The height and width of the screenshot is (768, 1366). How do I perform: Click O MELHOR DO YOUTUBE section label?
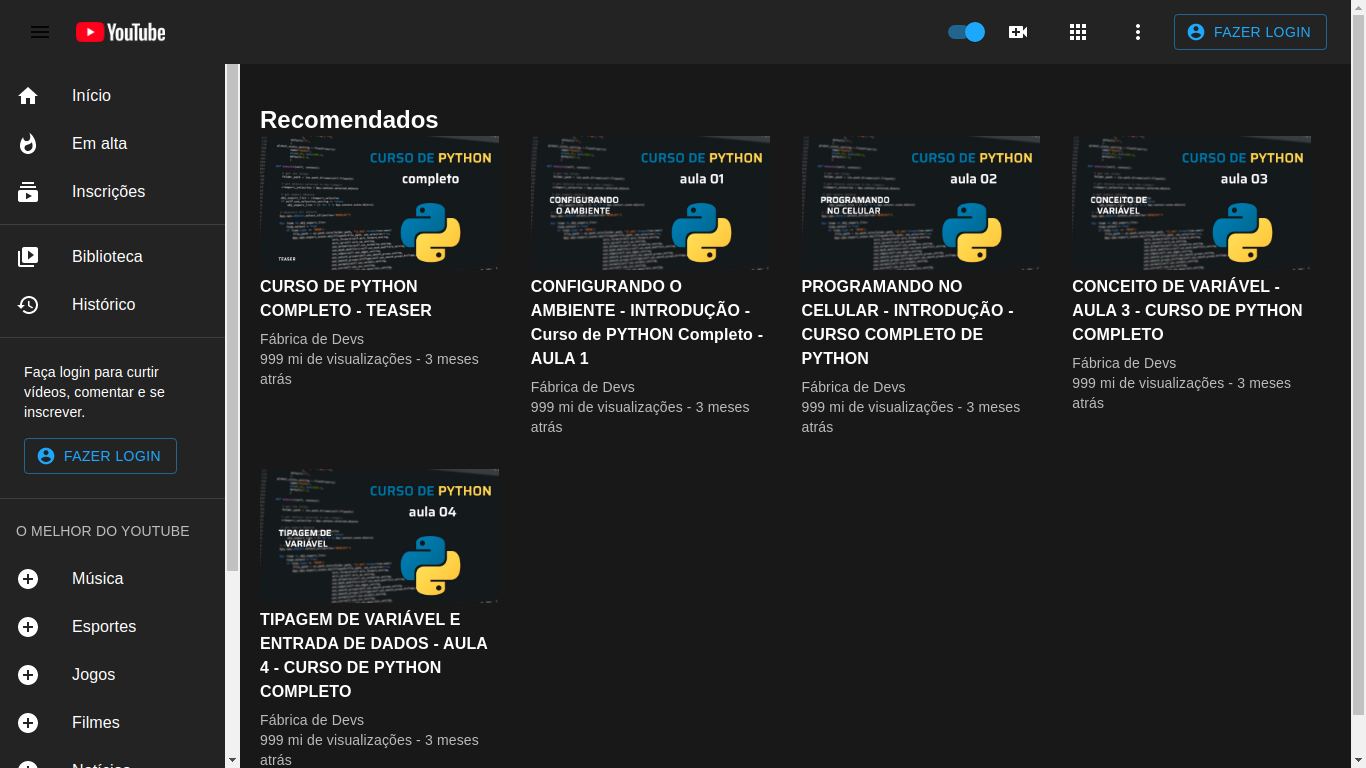[103, 531]
